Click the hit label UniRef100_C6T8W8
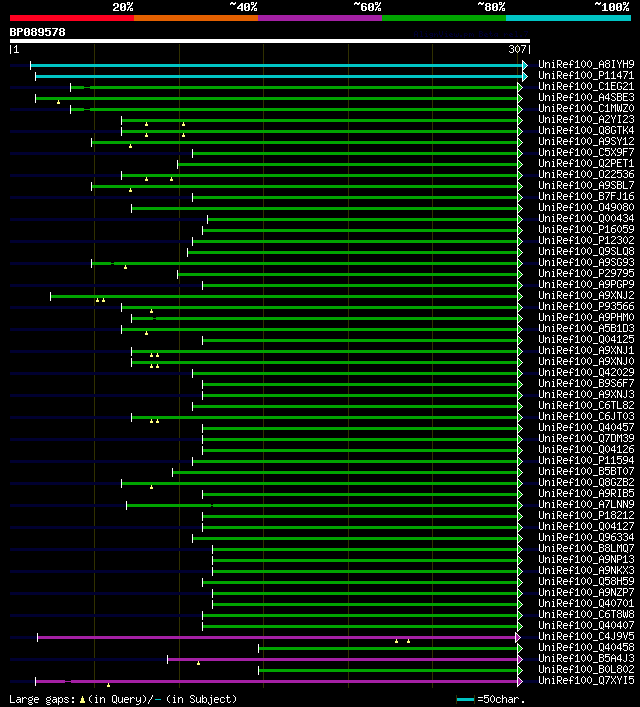Screen dimensions: 640x707 click(x=586, y=615)
